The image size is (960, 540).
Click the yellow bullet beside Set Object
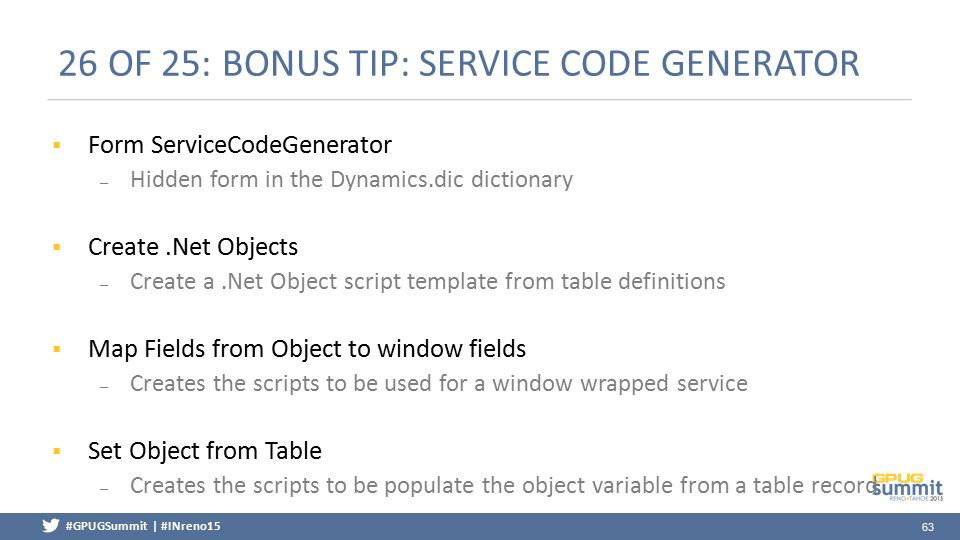pyautogui.click(x=57, y=451)
